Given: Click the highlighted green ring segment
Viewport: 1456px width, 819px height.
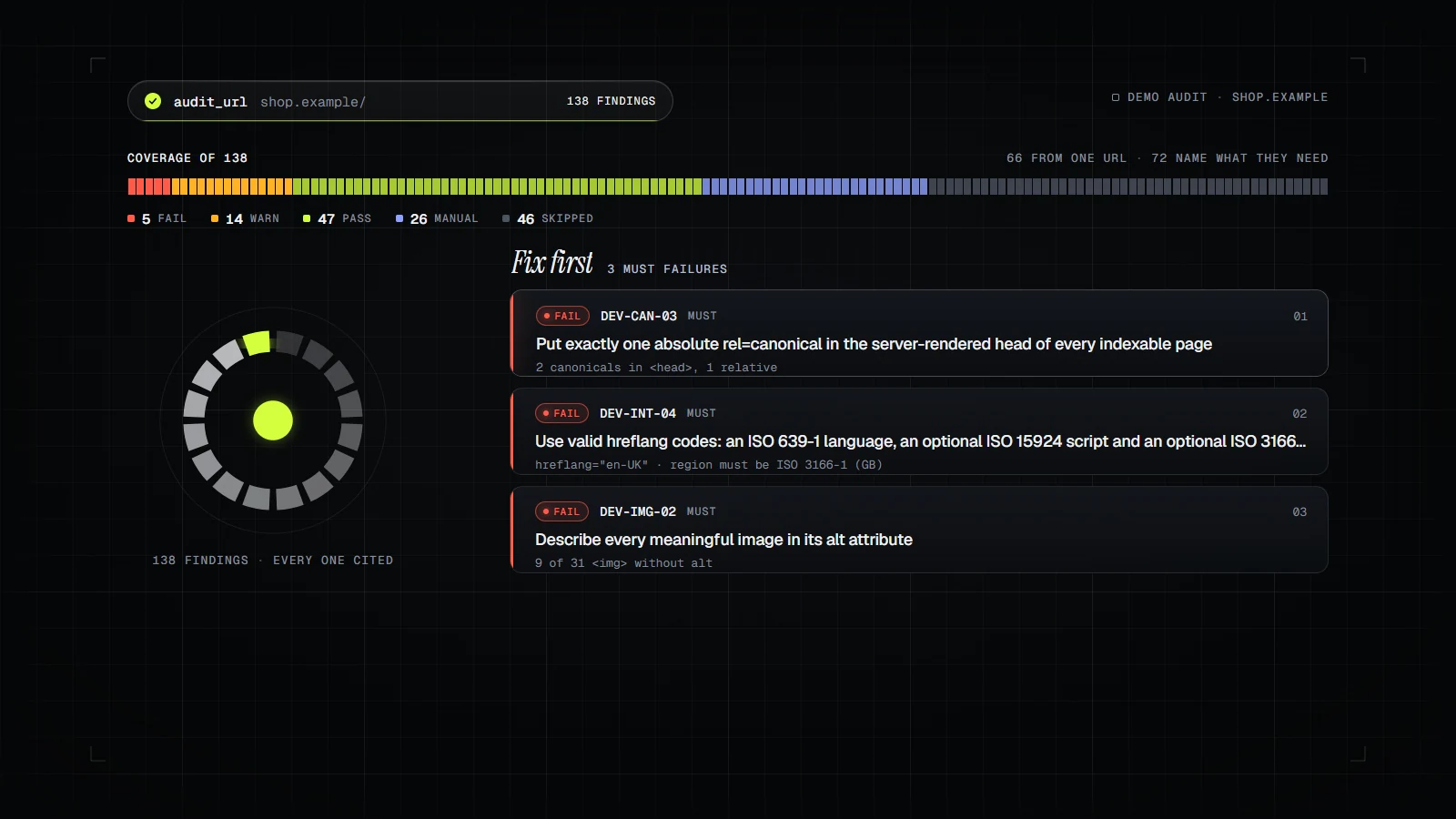Looking at the screenshot, I should pyautogui.click(x=258, y=343).
